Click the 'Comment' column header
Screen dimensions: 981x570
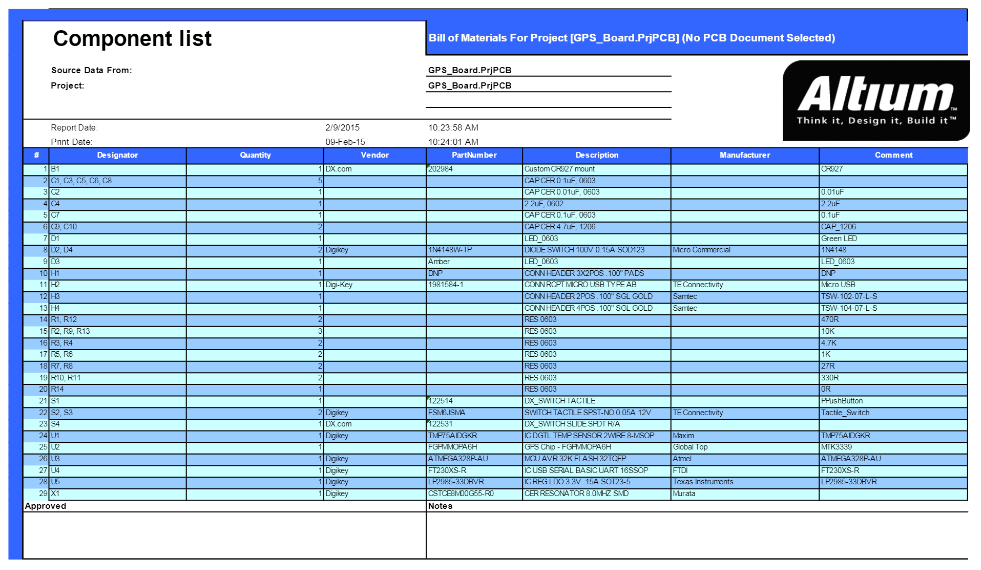[x=893, y=155]
